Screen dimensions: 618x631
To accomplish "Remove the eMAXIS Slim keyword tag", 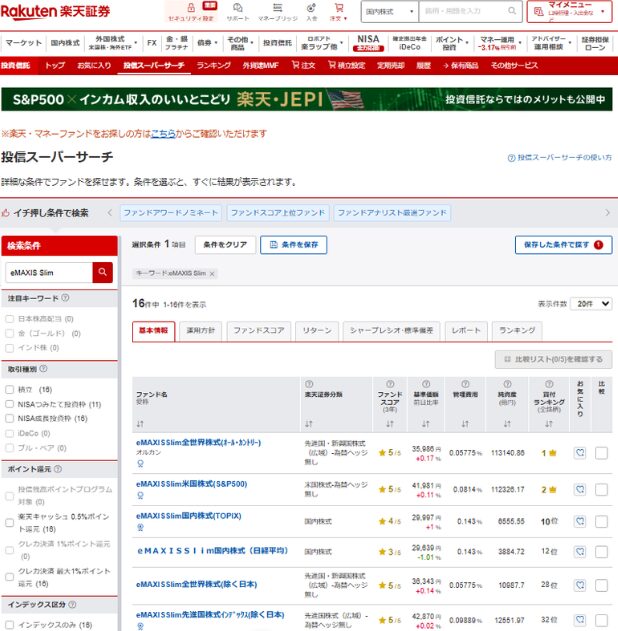I will 212,274.
